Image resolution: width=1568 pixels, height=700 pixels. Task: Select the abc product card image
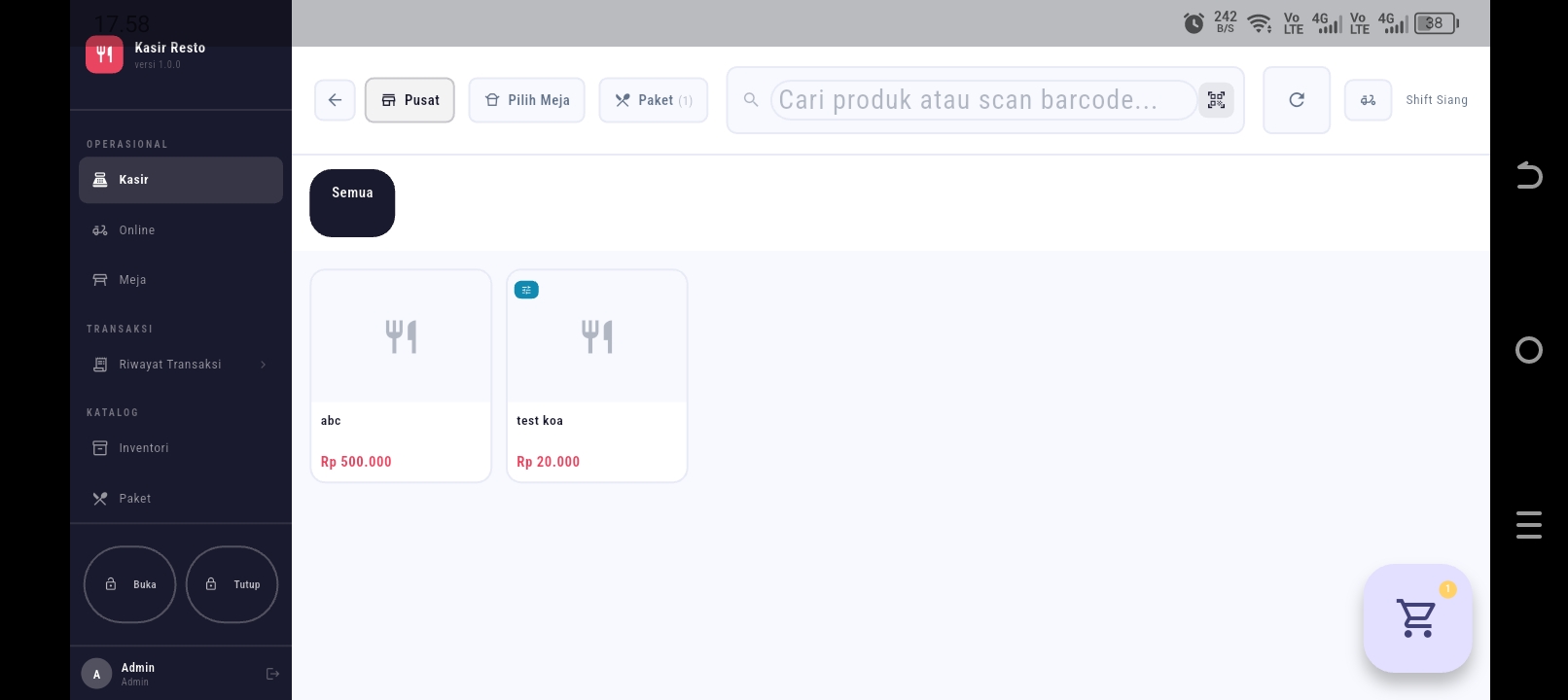[401, 336]
